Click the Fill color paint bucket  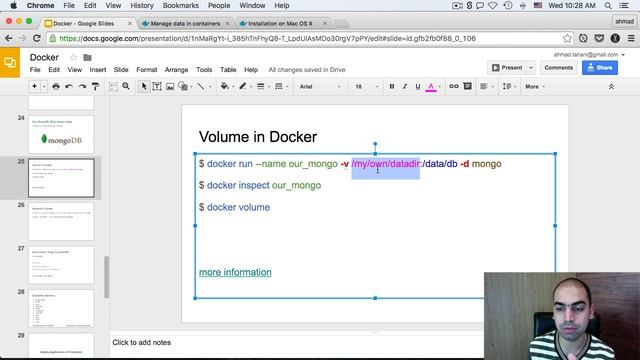[x=224, y=87]
